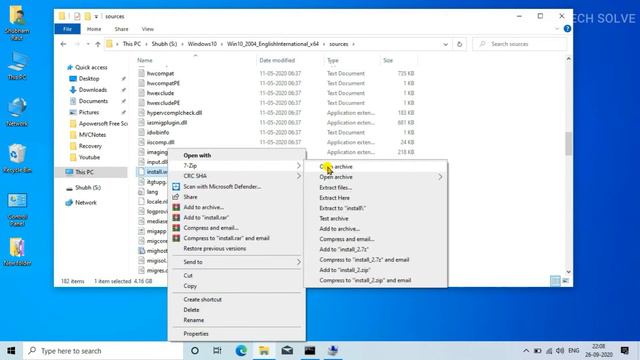Select the hwcompat text file
Viewport: 640px width, 360px height.
pyautogui.click(x=160, y=73)
